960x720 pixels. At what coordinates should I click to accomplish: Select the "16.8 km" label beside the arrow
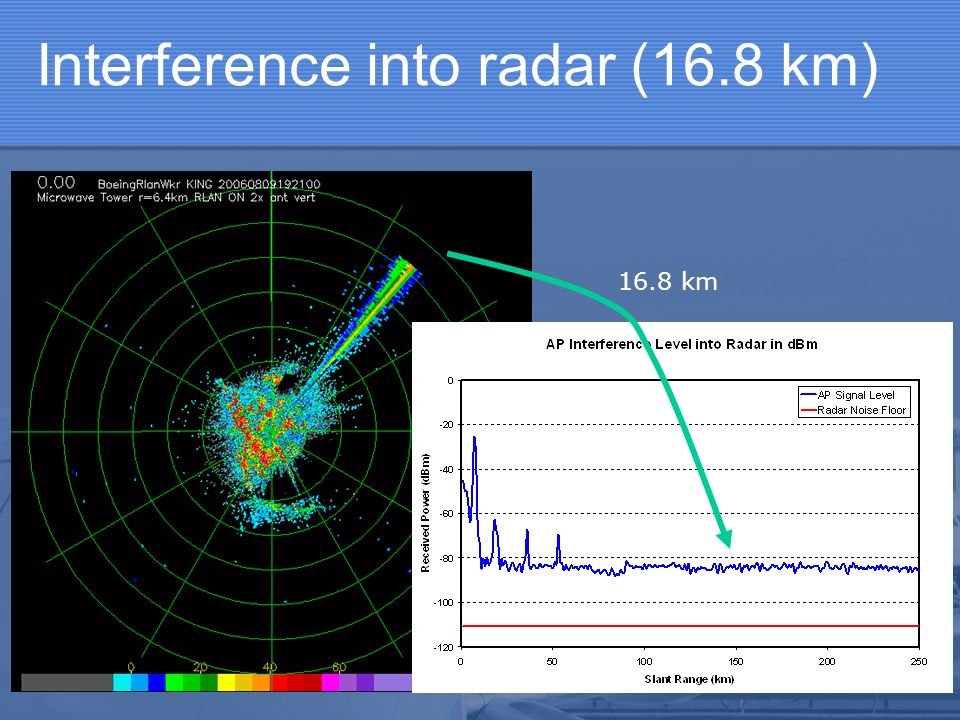click(668, 282)
